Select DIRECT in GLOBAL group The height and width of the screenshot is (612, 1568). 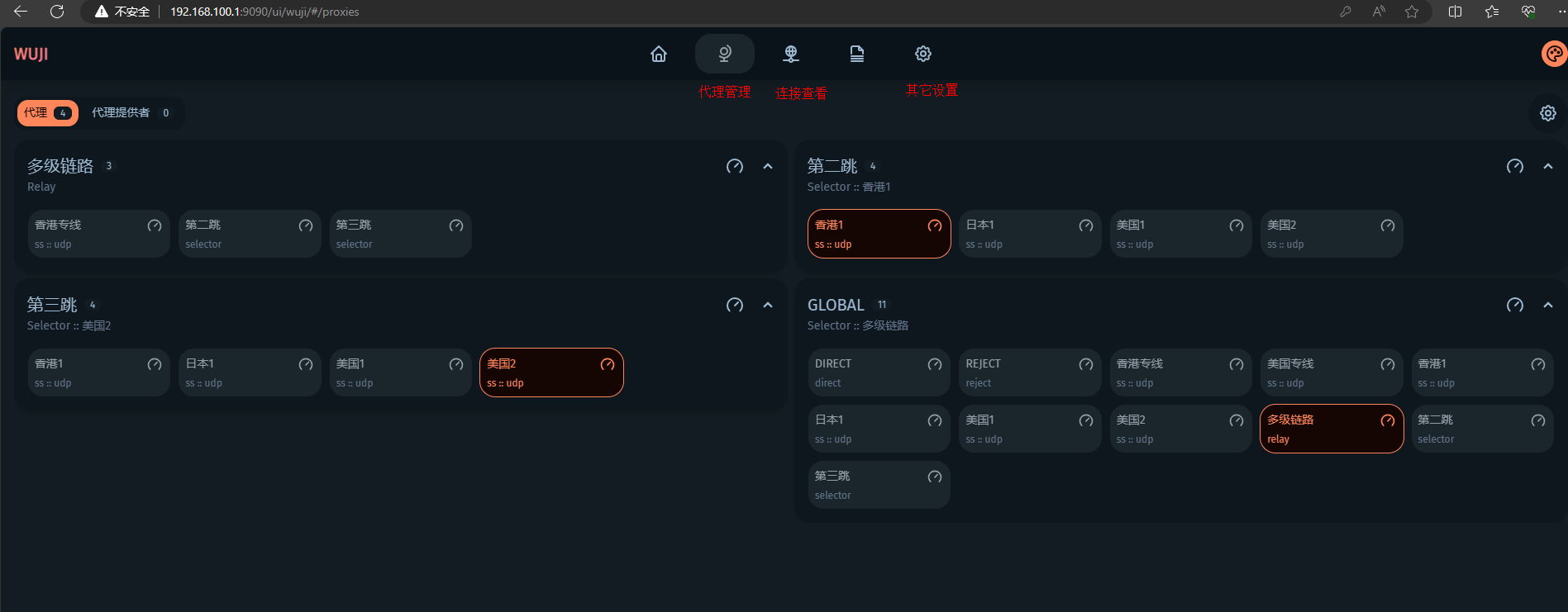(868, 372)
